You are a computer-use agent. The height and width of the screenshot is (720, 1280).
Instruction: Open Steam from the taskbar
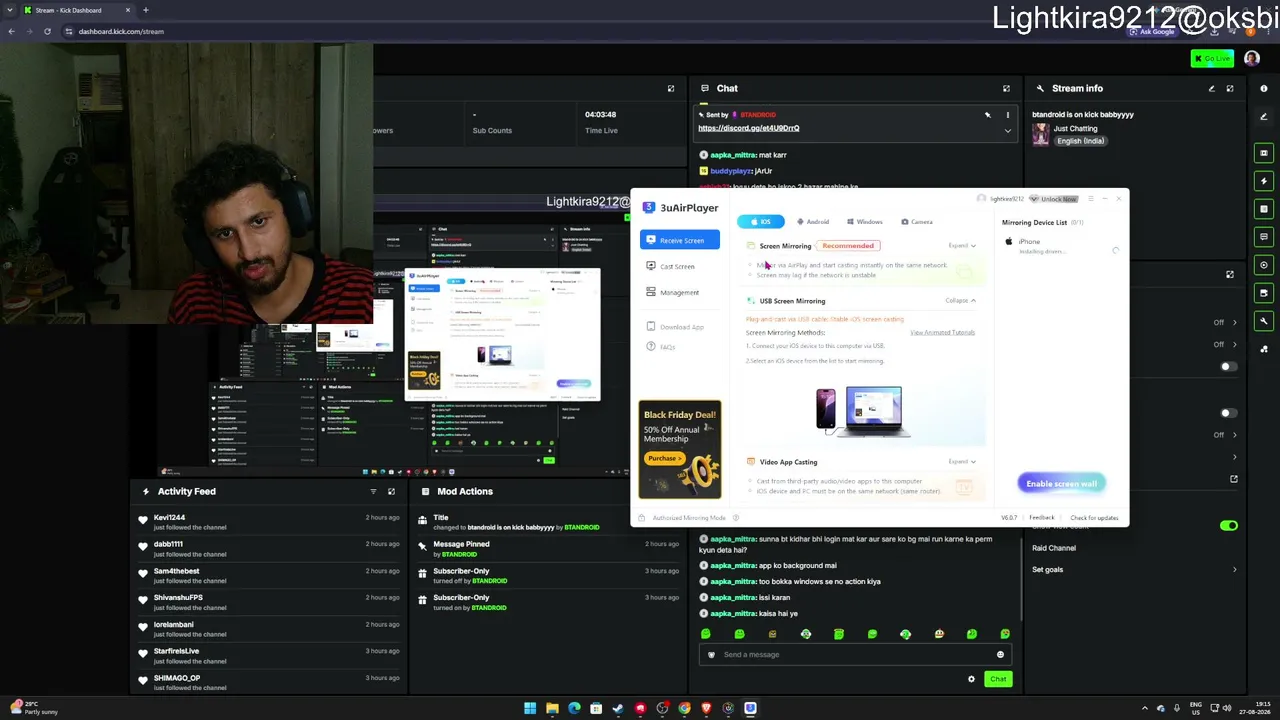click(618, 708)
